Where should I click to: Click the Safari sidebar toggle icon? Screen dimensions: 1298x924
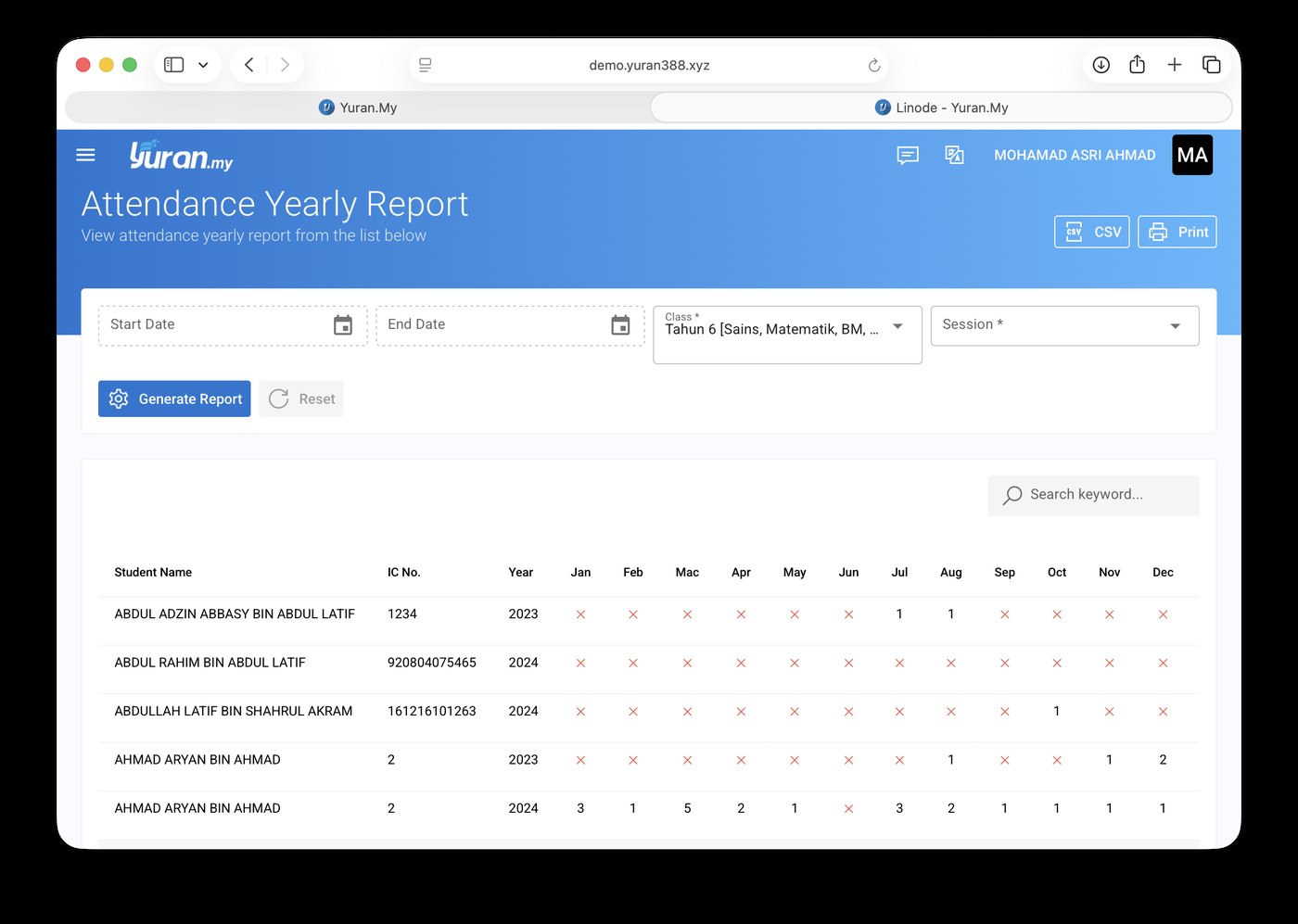point(173,65)
